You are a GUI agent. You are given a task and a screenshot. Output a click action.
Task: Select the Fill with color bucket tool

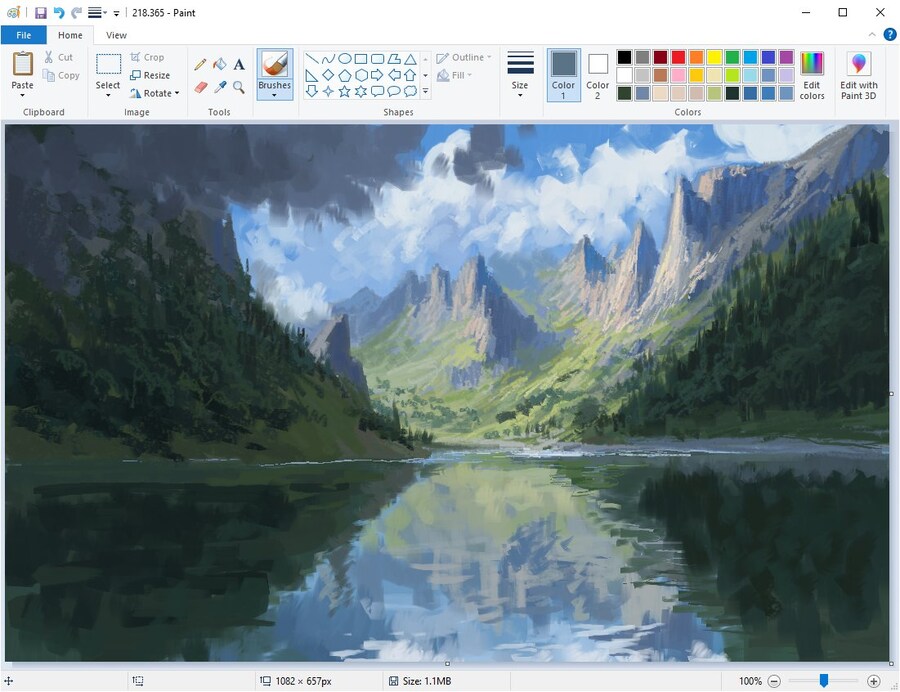219,64
